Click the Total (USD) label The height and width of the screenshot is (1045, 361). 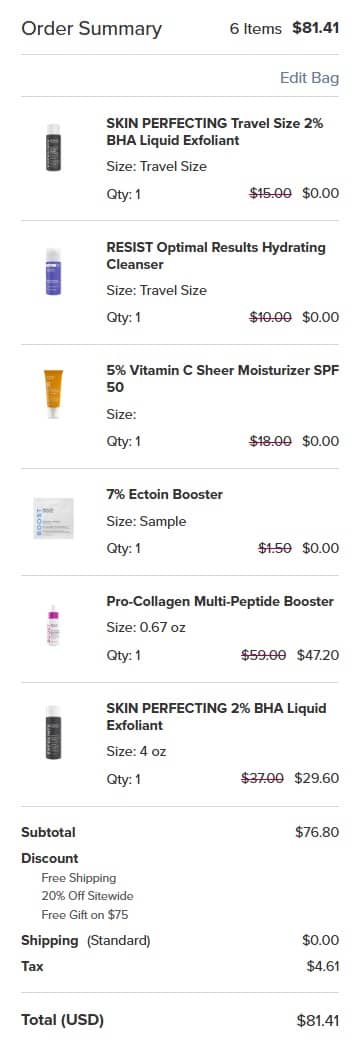[63, 1020]
